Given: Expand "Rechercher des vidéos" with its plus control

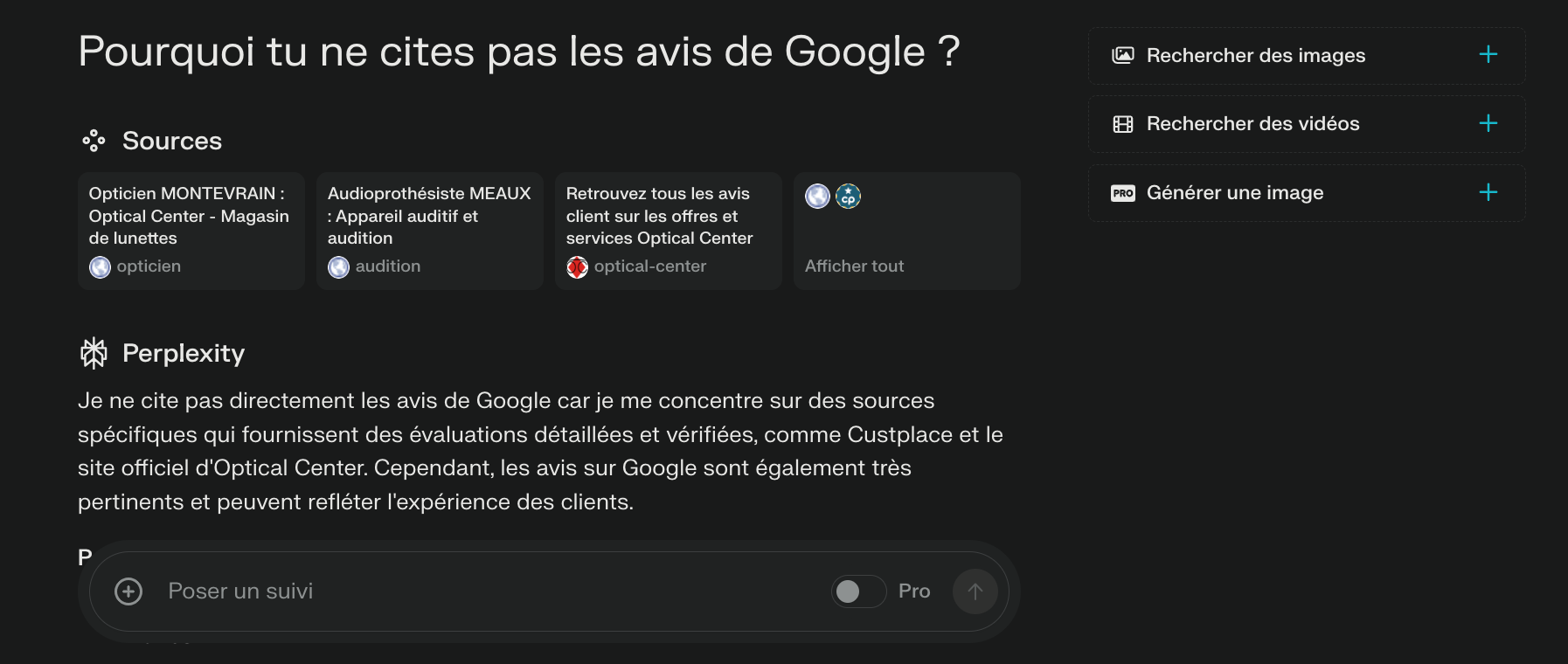Looking at the screenshot, I should tap(1486, 123).
